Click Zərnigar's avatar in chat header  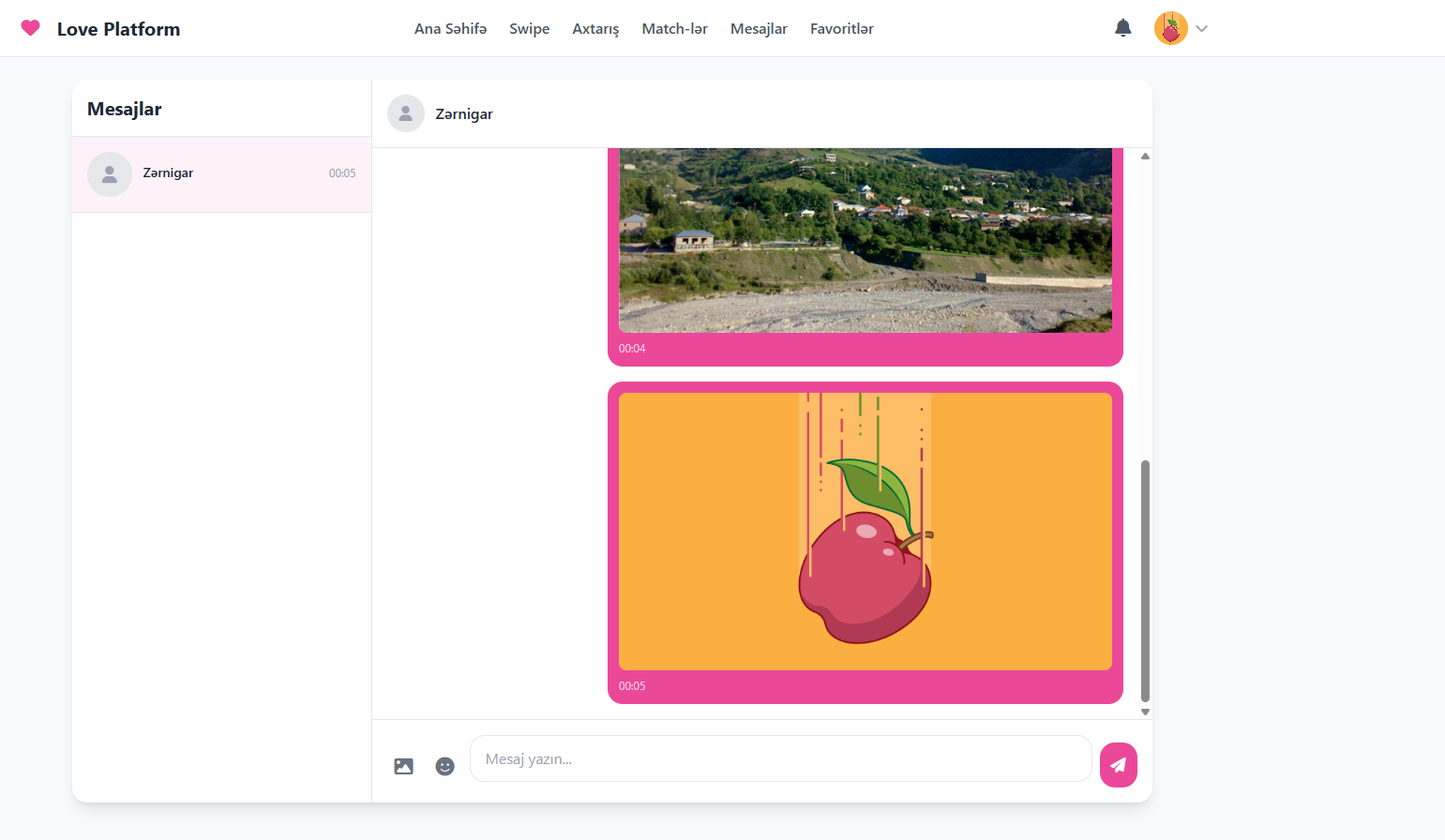point(405,113)
